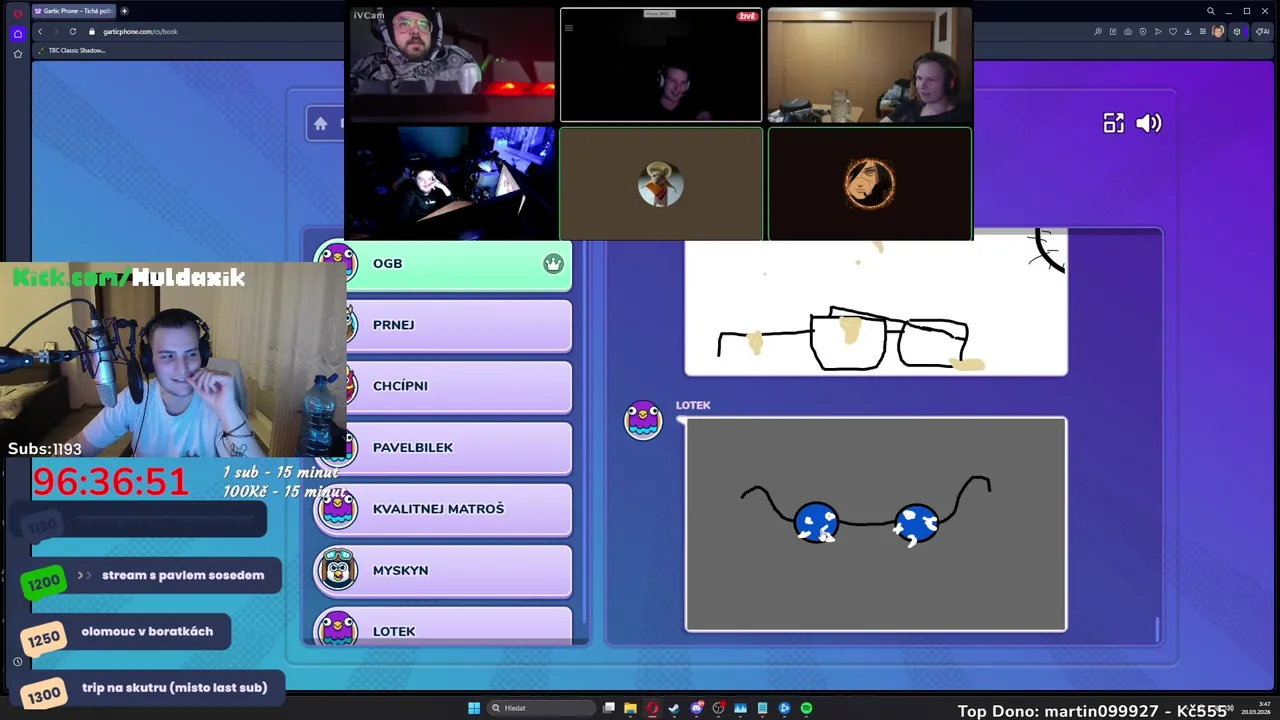
Task: Open the easy setup menu lines icon
Action: click(x=1203, y=32)
